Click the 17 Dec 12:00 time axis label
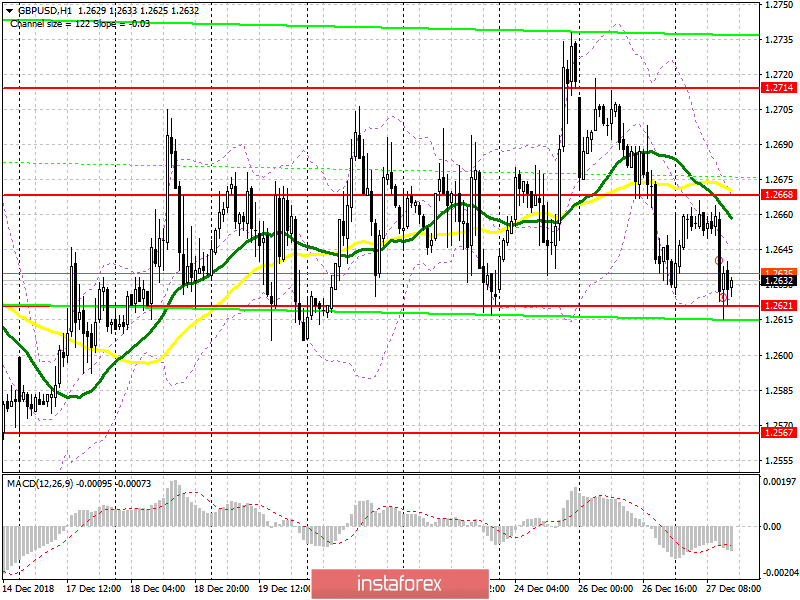 [94, 588]
